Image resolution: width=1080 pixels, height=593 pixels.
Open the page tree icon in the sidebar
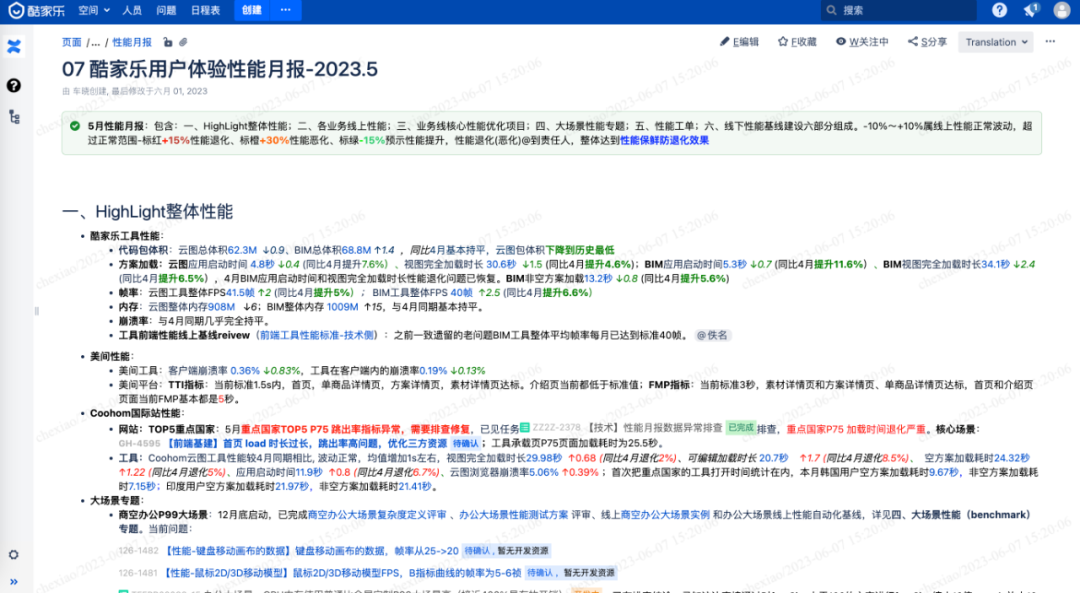(x=14, y=117)
